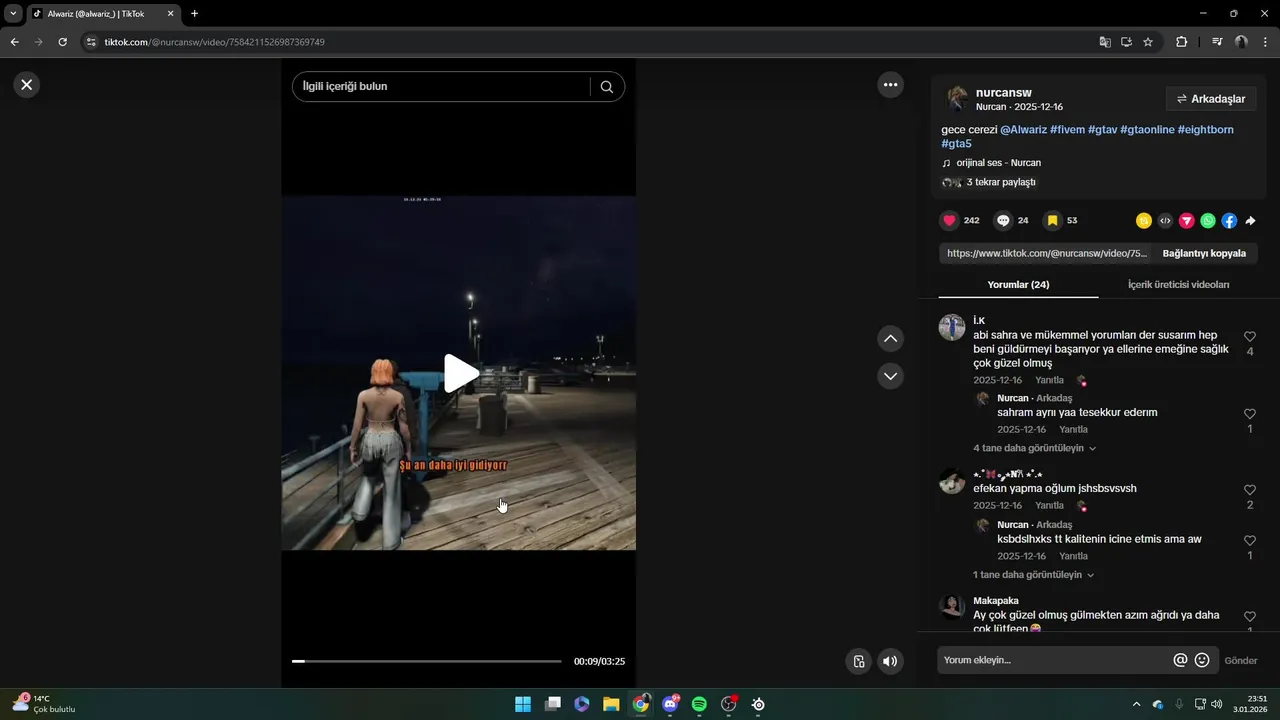Viewport: 1280px width, 720px height.
Task: Click the Arkadaşlar button
Action: [1211, 99]
